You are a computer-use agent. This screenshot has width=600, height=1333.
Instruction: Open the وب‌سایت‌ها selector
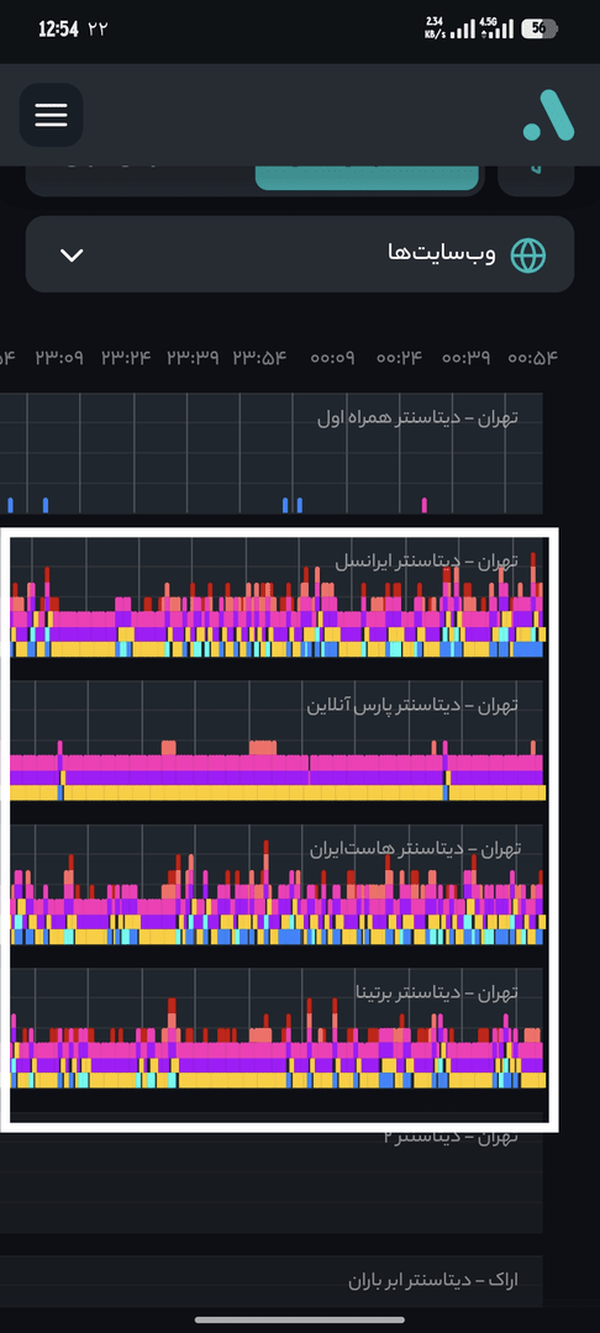click(300, 254)
